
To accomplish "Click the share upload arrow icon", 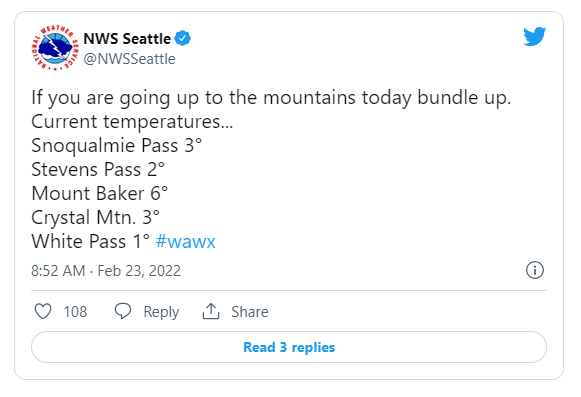I will pyautogui.click(x=211, y=311).
